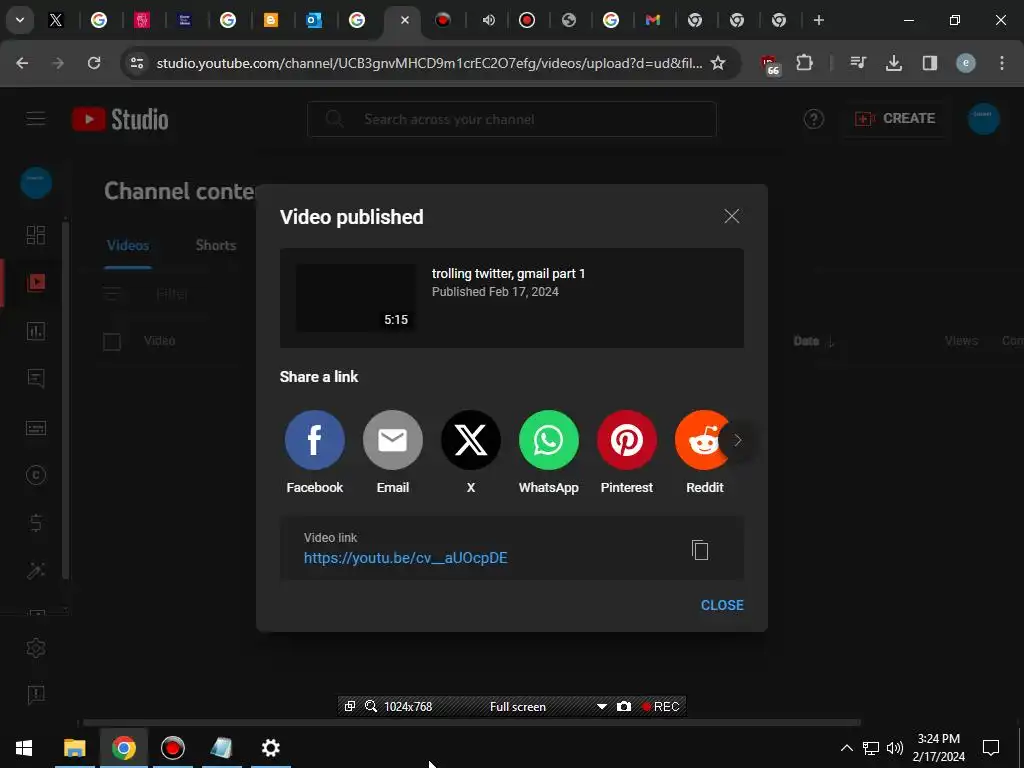Open the Chrome profile avatar
The image size is (1024, 768).
[966, 63]
